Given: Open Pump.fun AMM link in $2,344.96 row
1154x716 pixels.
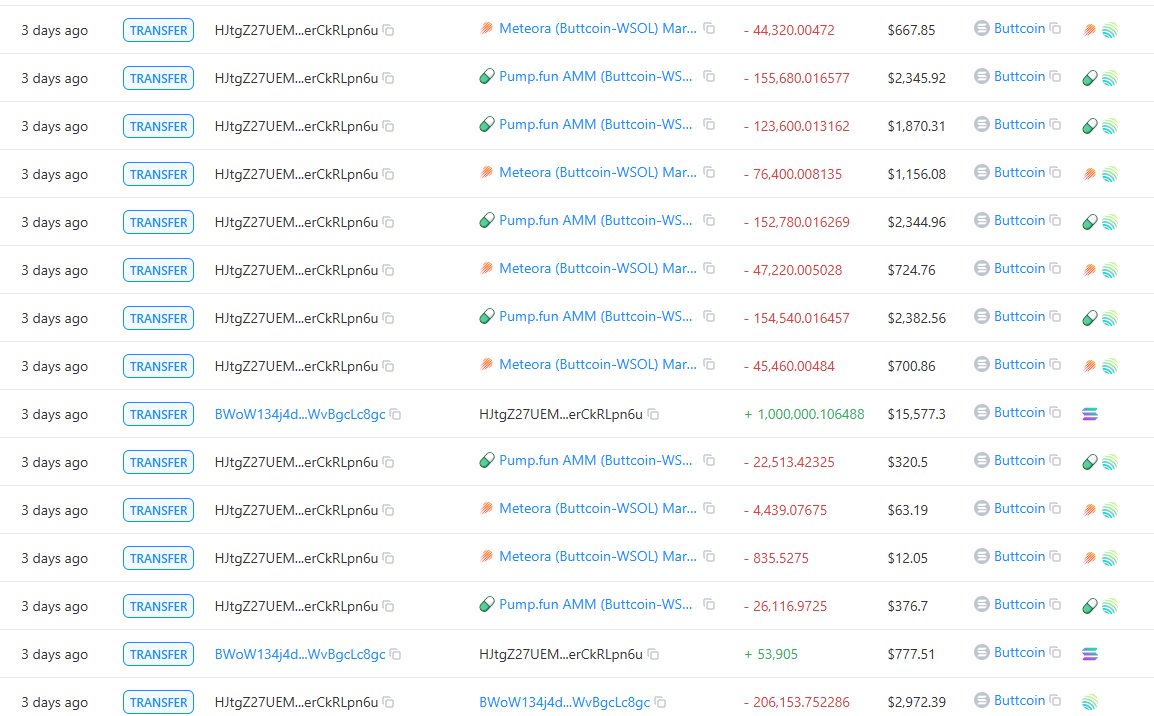Looking at the screenshot, I should point(595,220).
